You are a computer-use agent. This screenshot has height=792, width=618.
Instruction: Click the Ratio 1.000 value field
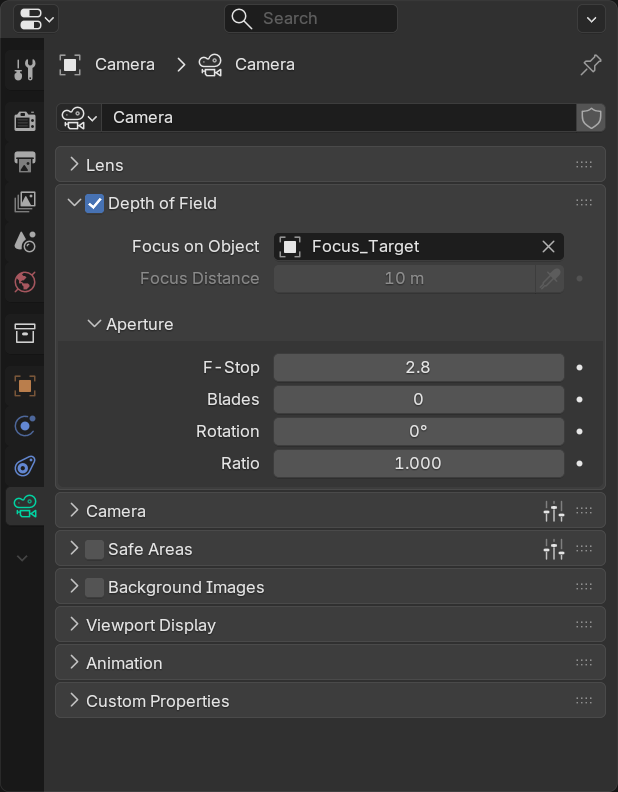point(419,463)
